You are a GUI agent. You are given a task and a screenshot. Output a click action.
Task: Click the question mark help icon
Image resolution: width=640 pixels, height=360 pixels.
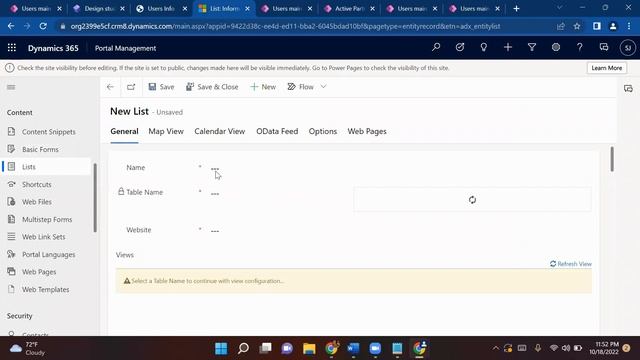coord(580,47)
